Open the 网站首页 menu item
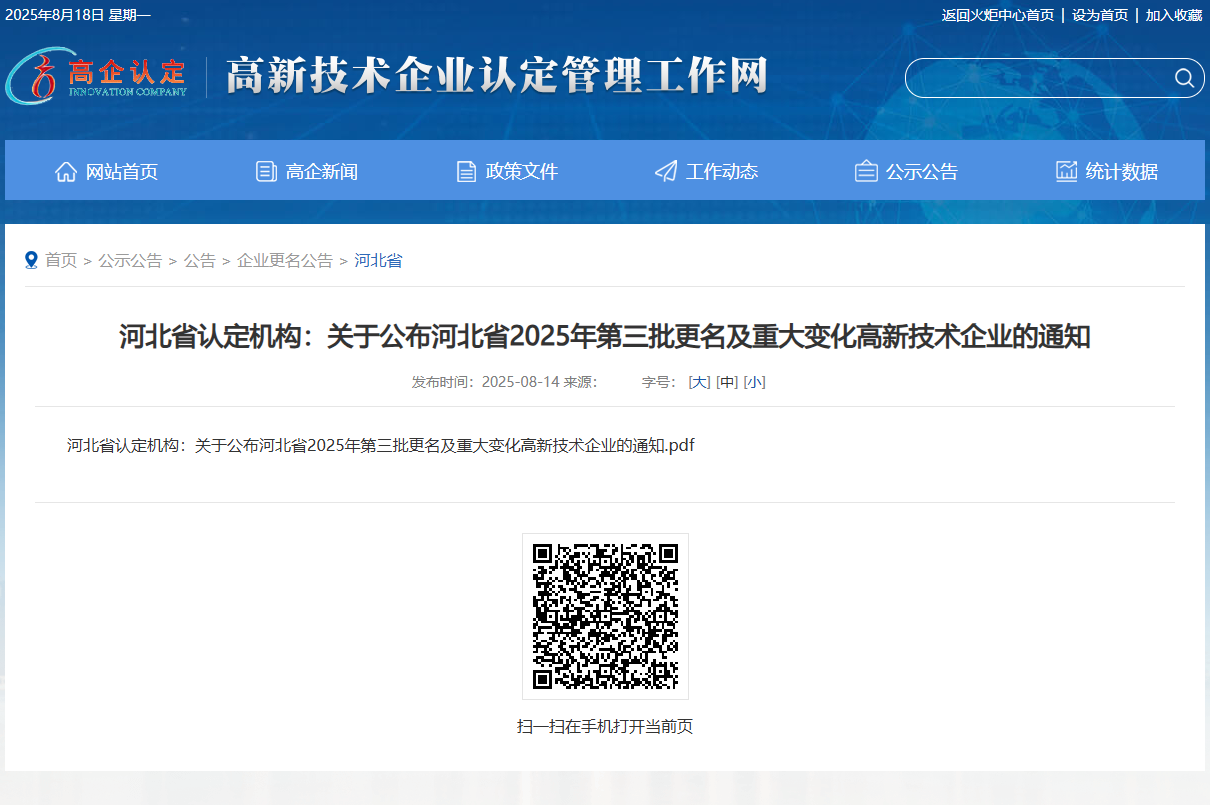 tap(106, 171)
